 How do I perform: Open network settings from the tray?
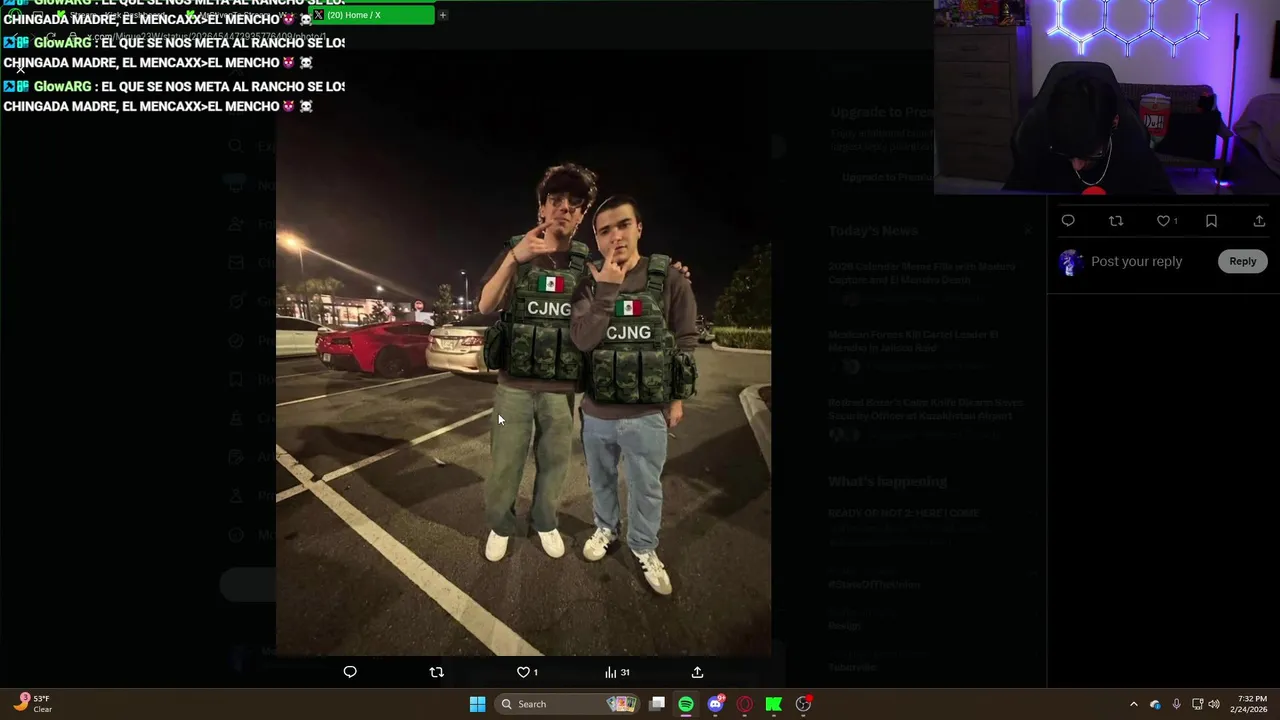(1197, 704)
